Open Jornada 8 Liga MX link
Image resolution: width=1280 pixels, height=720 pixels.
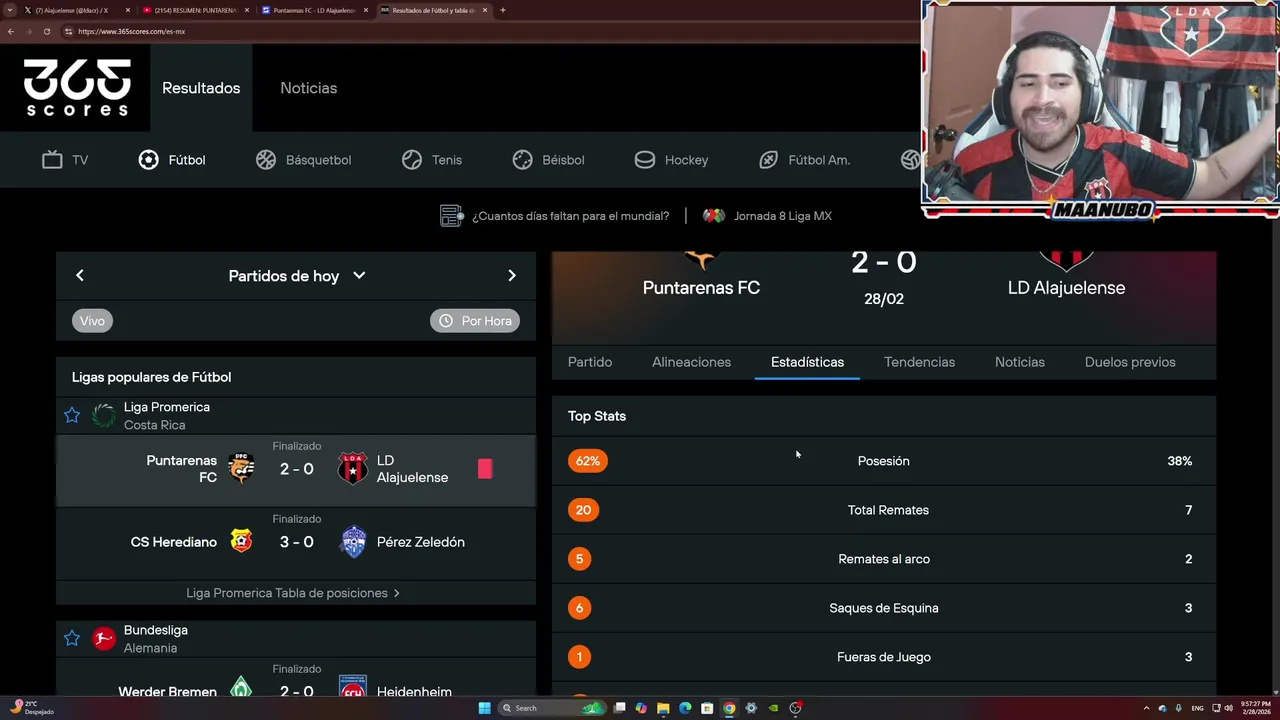768,216
